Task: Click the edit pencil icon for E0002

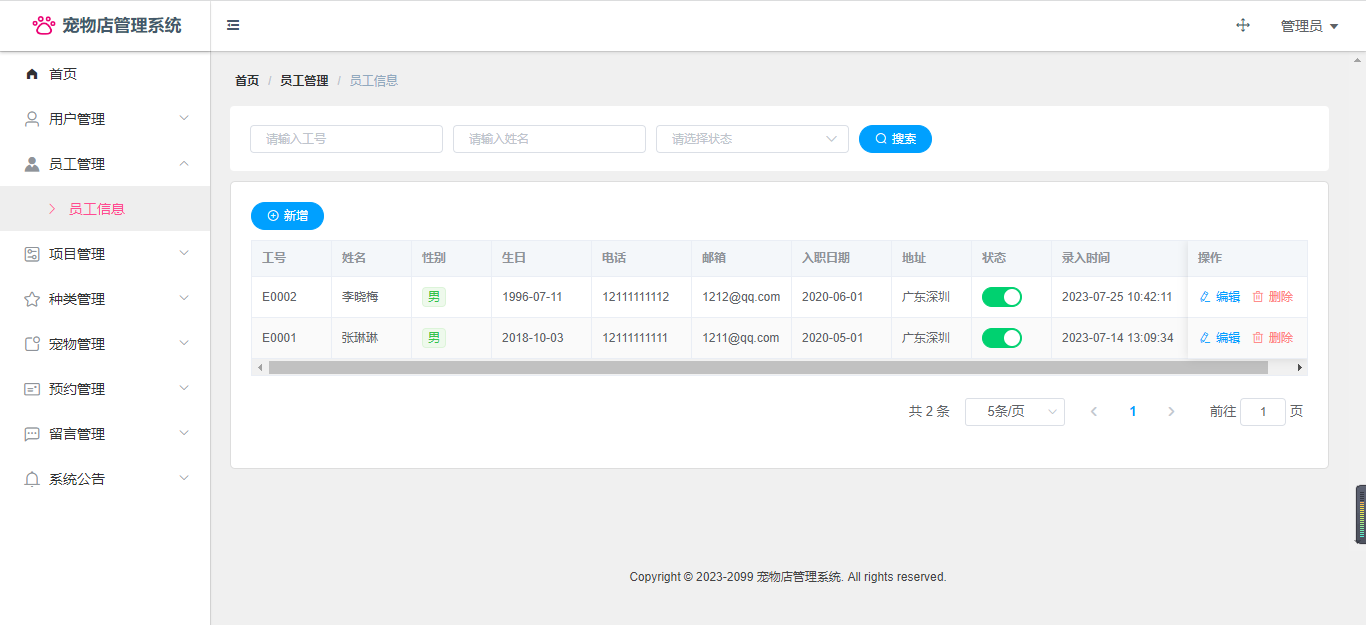Action: click(1205, 297)
